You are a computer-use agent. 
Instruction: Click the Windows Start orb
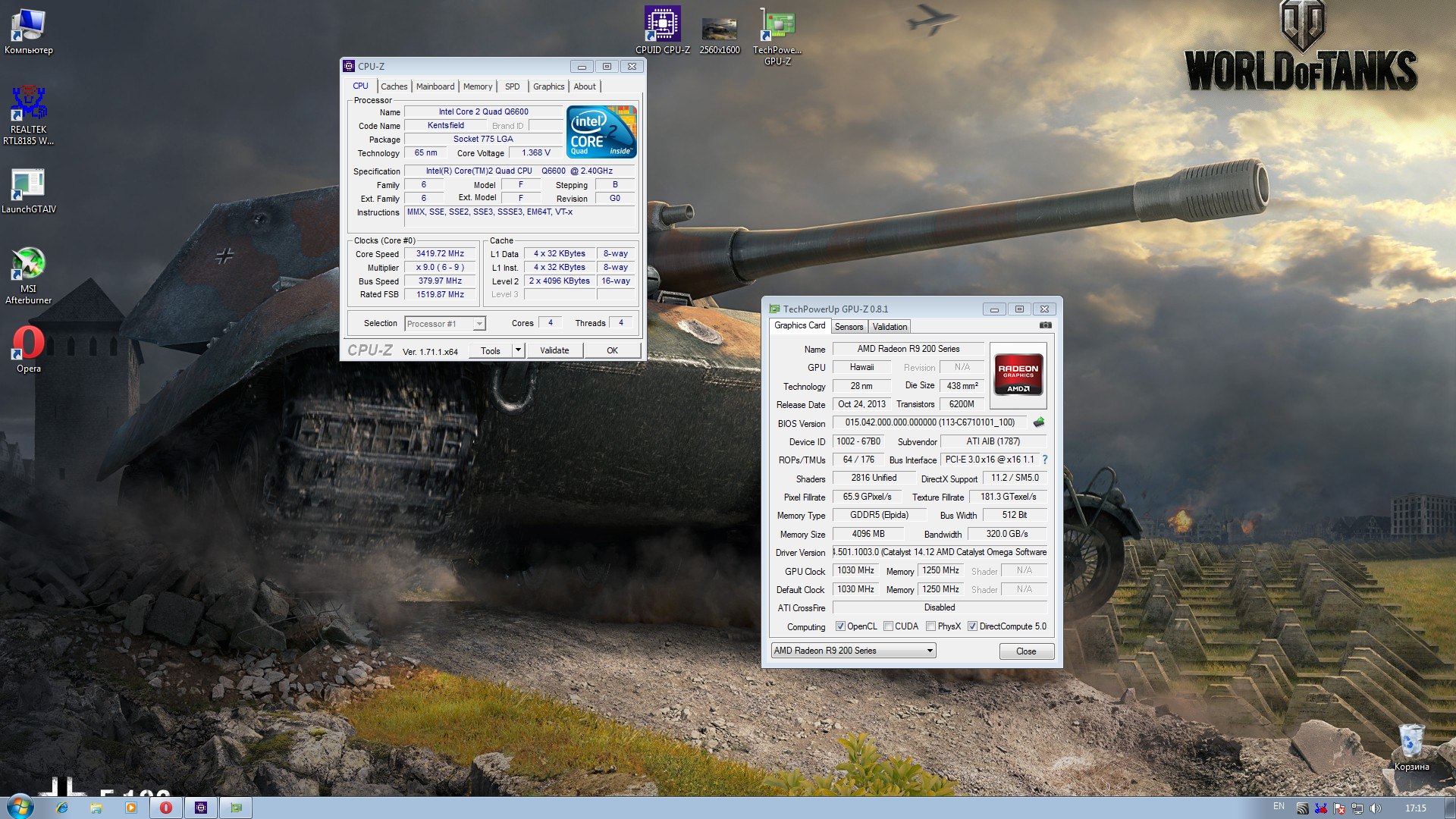(20, 807)
